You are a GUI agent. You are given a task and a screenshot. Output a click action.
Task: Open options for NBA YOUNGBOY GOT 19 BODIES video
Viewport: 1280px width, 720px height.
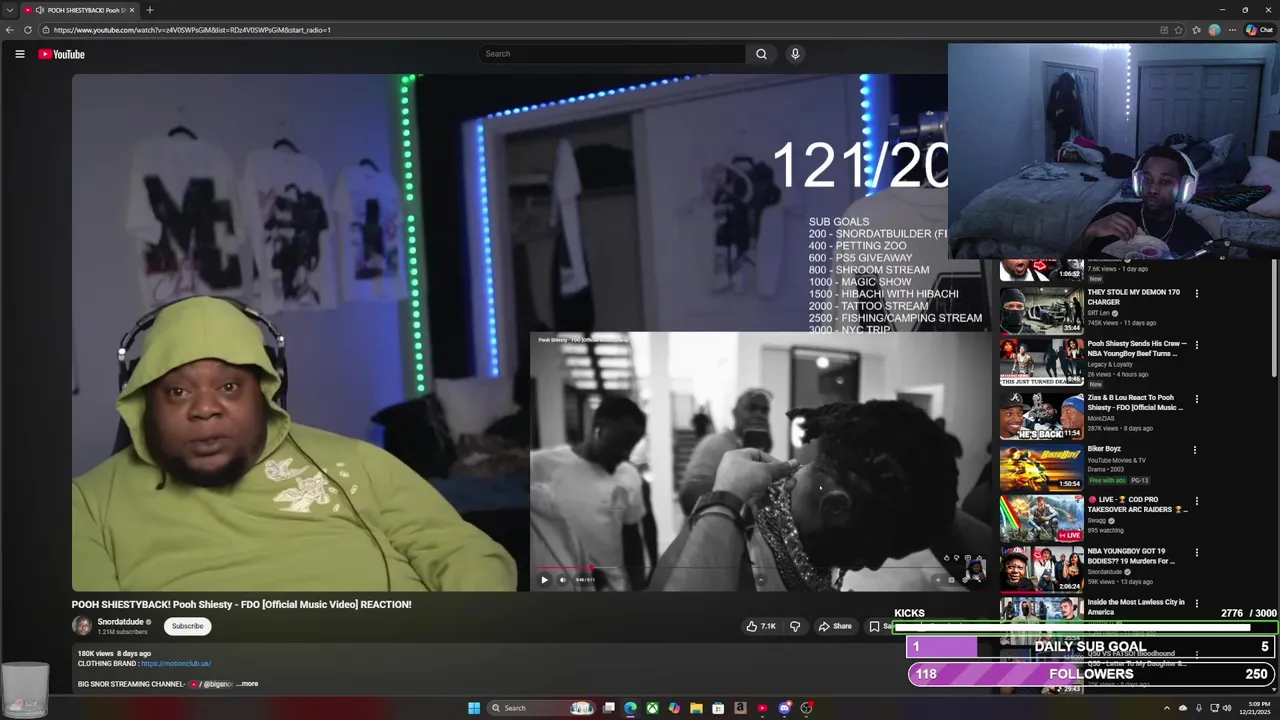1196,552
